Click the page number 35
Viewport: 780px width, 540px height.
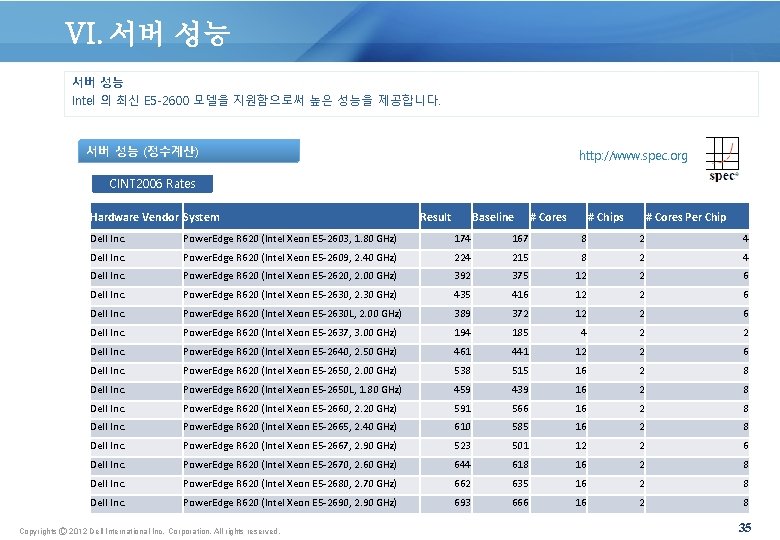click(745, 528)
